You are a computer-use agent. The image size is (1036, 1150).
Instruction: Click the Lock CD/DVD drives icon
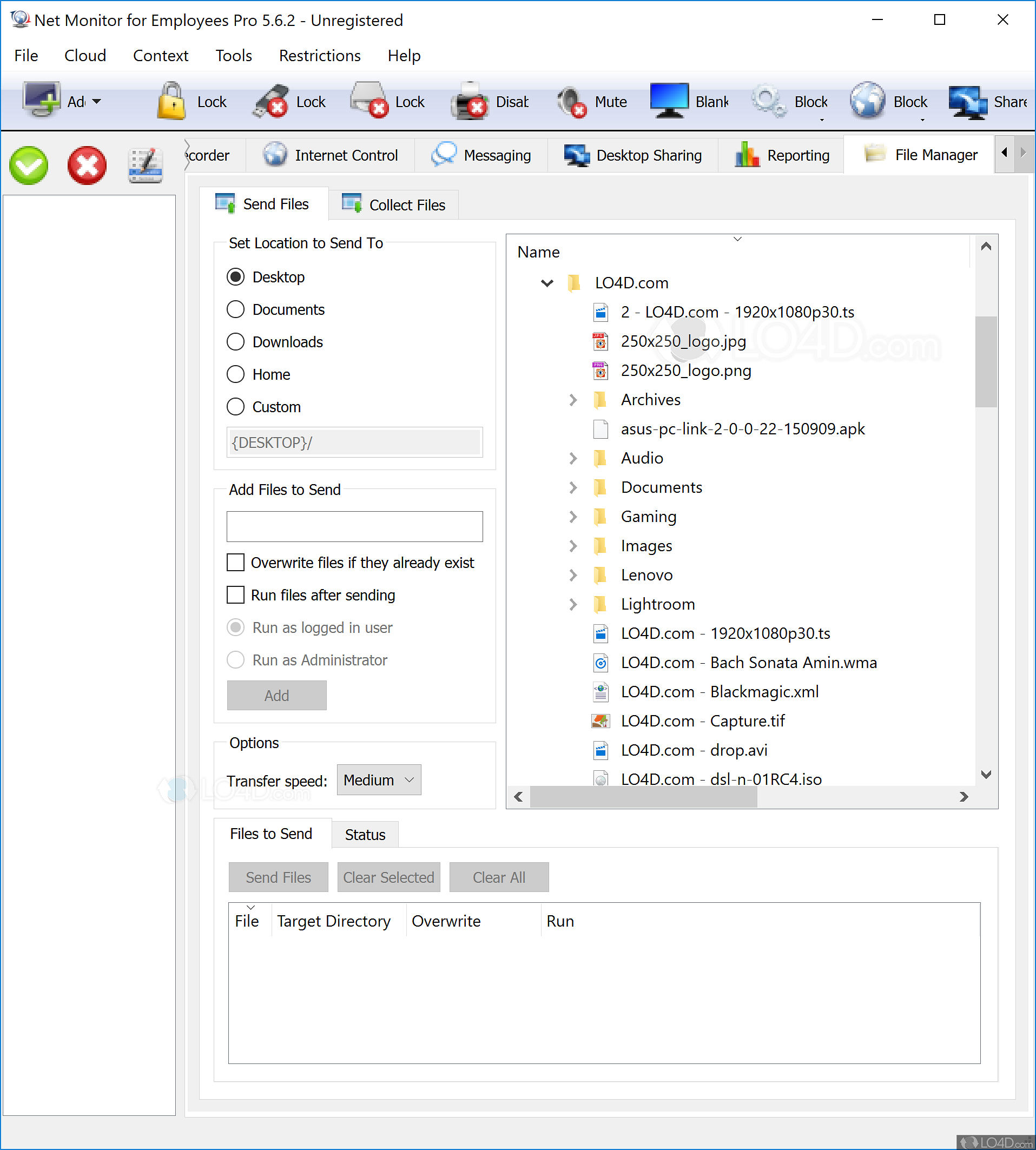(x=369, y=101)
